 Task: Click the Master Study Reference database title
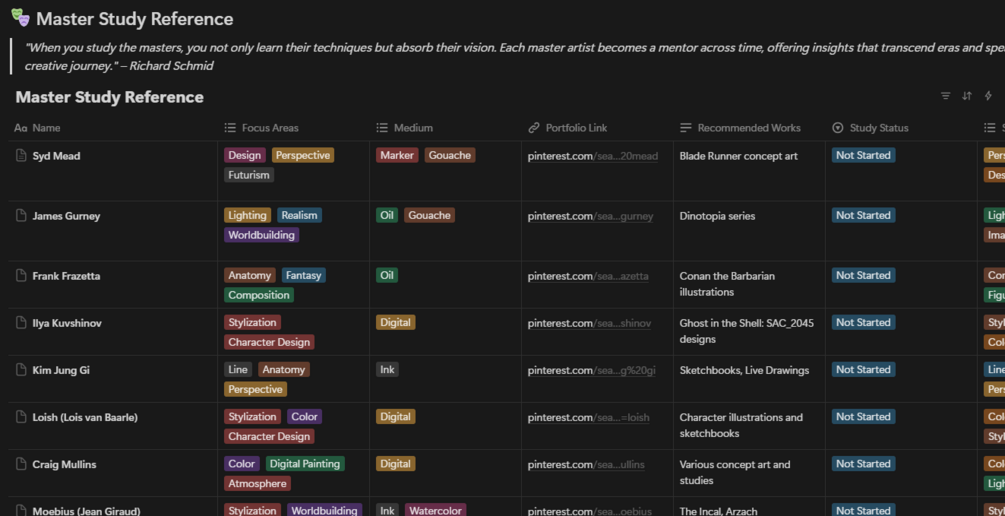pyautogui.click(x=110, y=97)
